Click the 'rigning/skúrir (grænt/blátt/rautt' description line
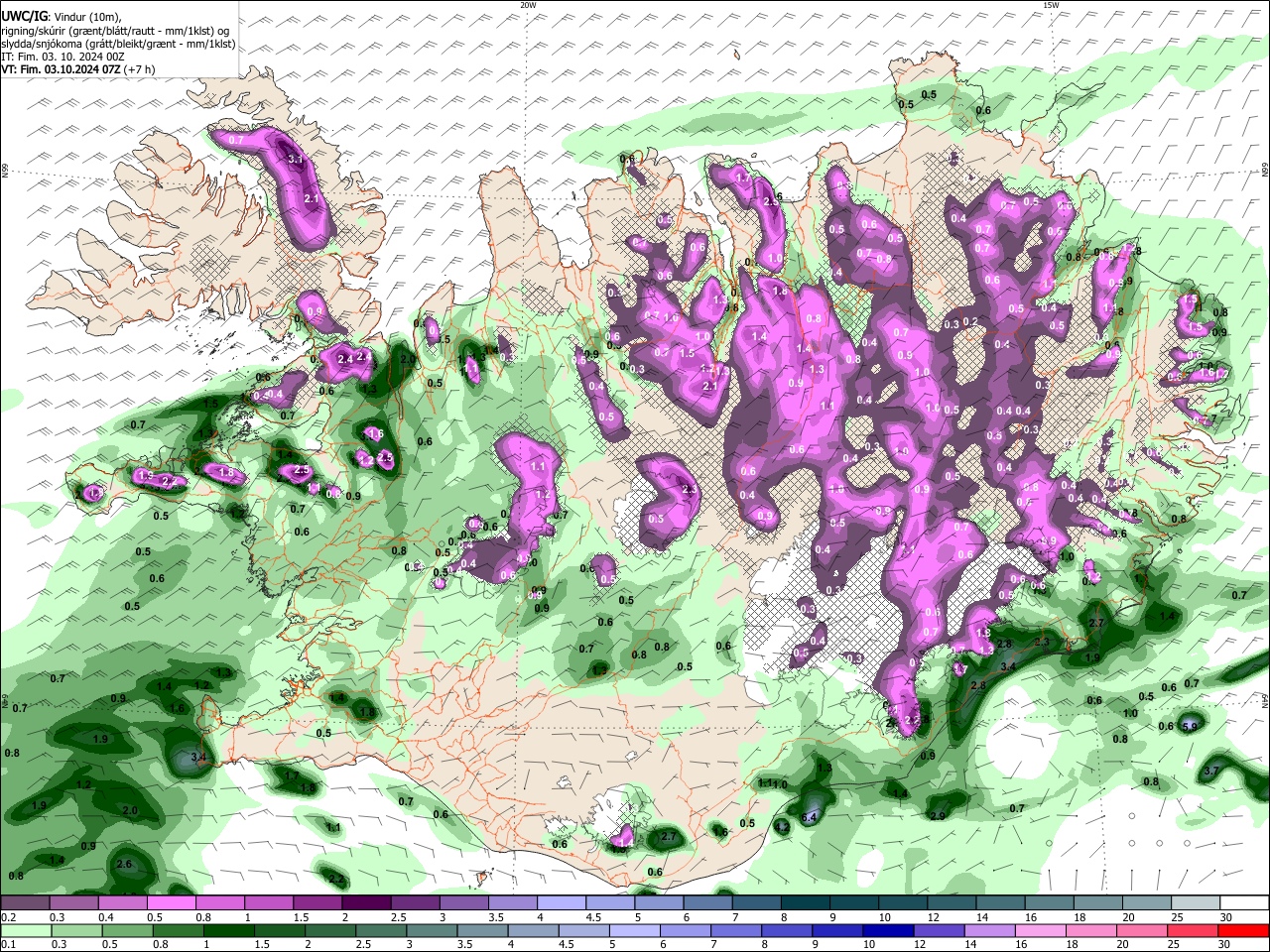1270x952 pixels. click(114, 31)
